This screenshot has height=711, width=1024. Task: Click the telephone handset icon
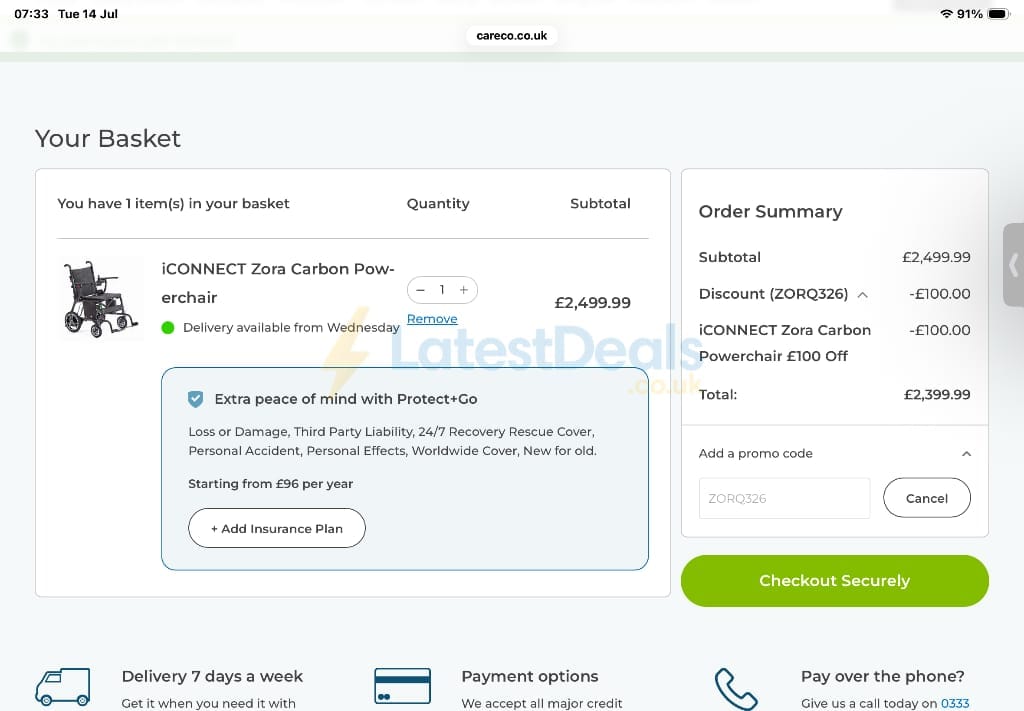(735, 688)
